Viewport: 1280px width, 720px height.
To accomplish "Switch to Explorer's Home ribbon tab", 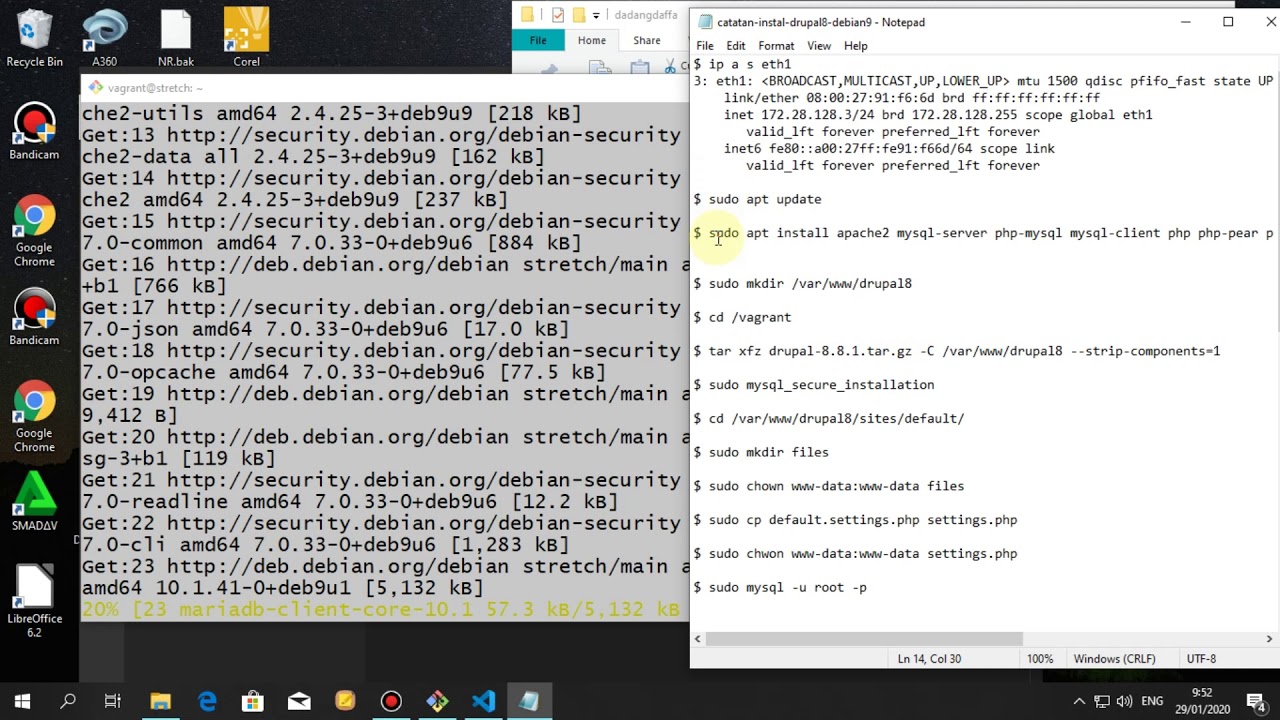I will click(x=591, y=40).
